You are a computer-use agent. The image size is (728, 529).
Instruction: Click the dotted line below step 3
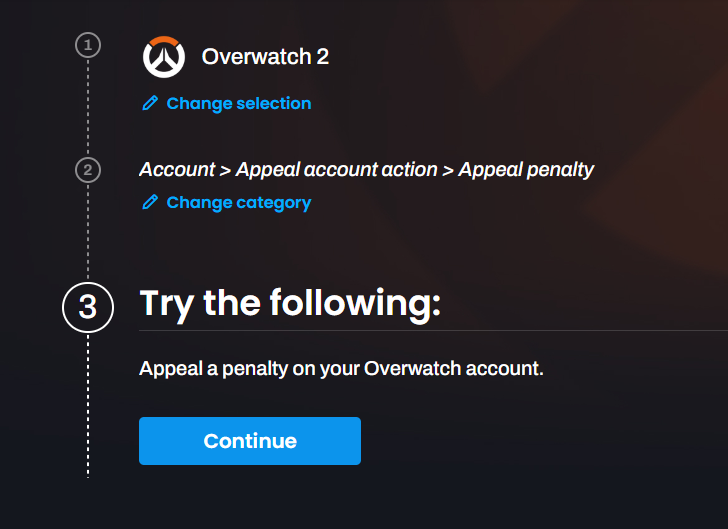[x=88, y=406]
